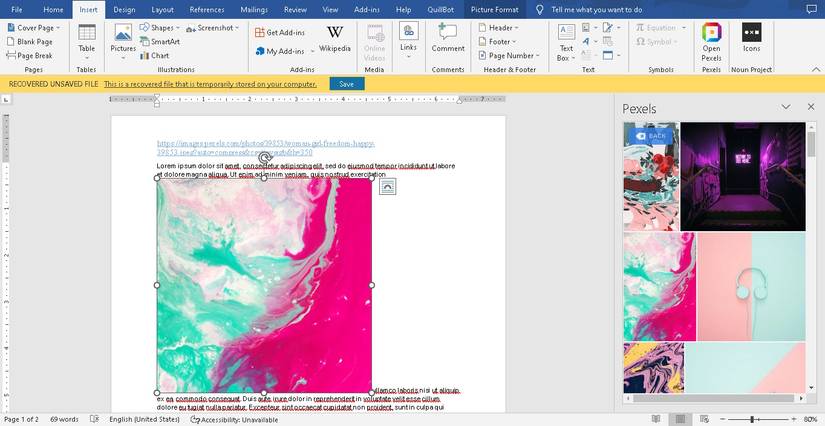The width and height of the screenshot is (825, 426).
Task: Select the purple neon hallway photo
Action: (x=743, y=176)
